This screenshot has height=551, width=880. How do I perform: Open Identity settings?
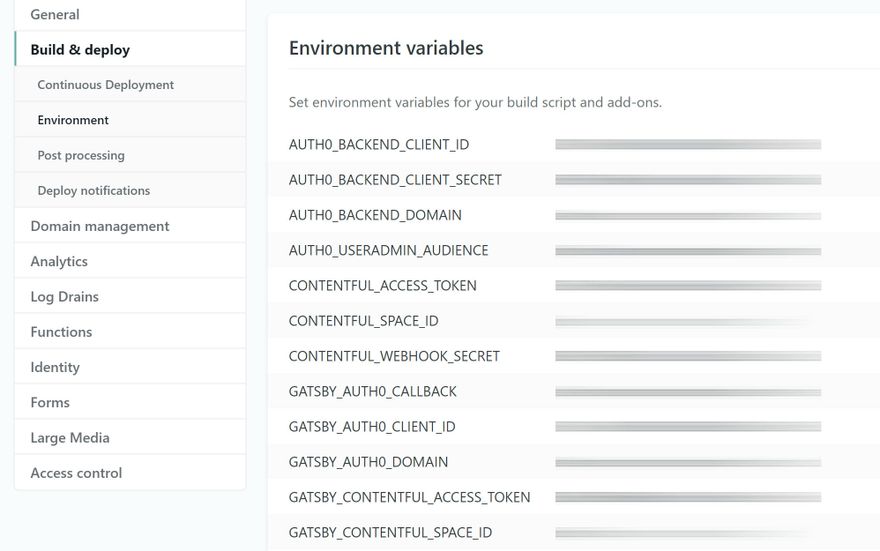(x=55, y=368)
